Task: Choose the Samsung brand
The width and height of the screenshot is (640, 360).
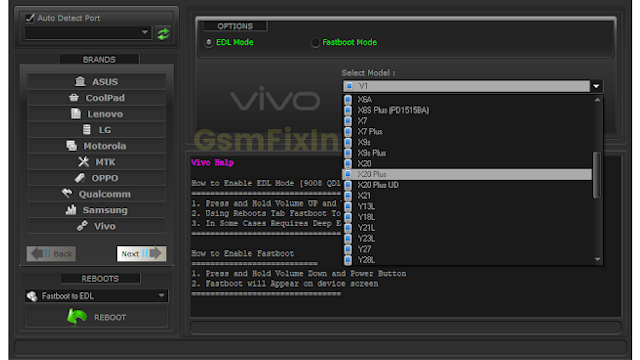Action: coord(97,210)
